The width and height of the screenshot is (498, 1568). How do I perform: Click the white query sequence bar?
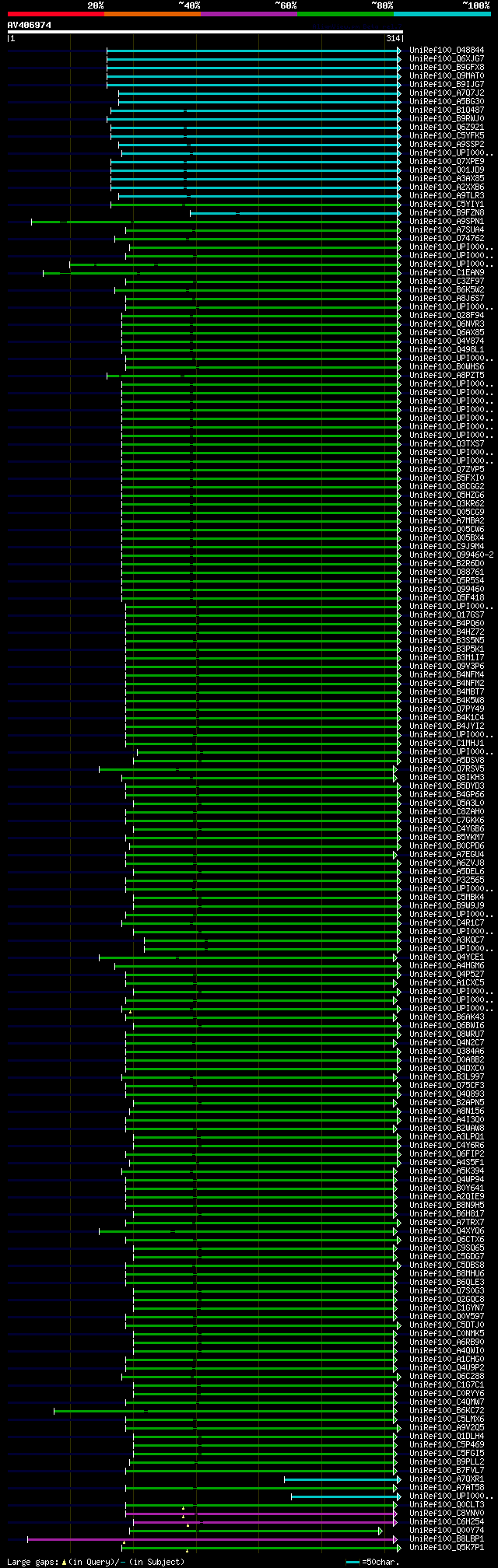[x=205, y=32]
